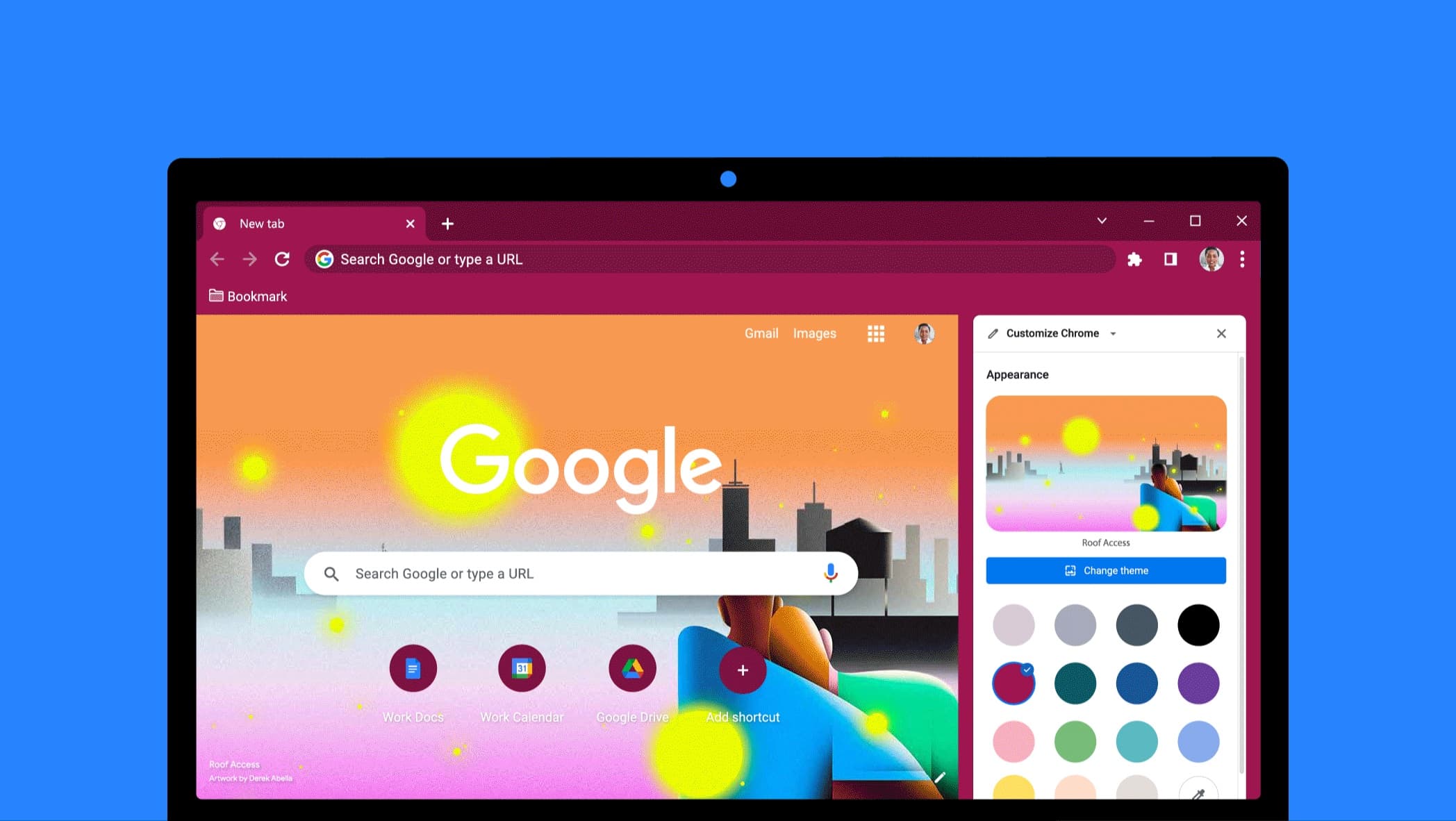This screenshot has width=1456, height=821.
Task: Open the Gmail link in new tab
Action: click(761, 333)
